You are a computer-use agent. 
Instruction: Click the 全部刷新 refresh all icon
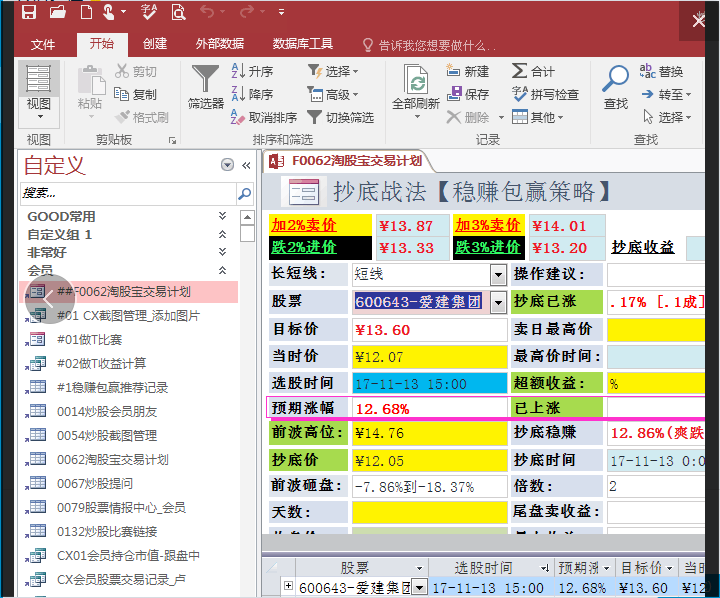point(416,79)
